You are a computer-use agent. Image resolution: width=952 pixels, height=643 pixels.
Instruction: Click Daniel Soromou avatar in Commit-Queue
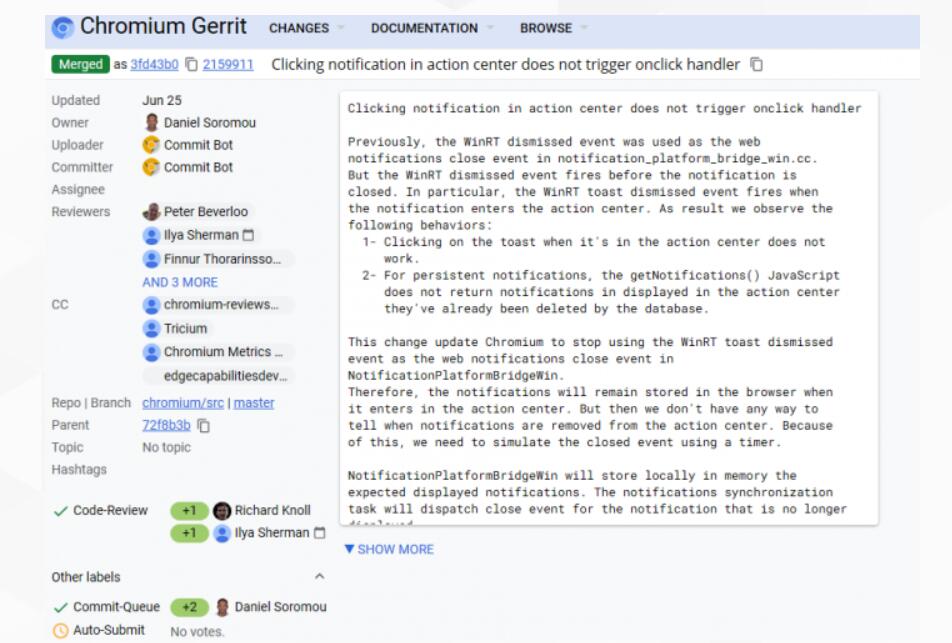pos(222,607)
